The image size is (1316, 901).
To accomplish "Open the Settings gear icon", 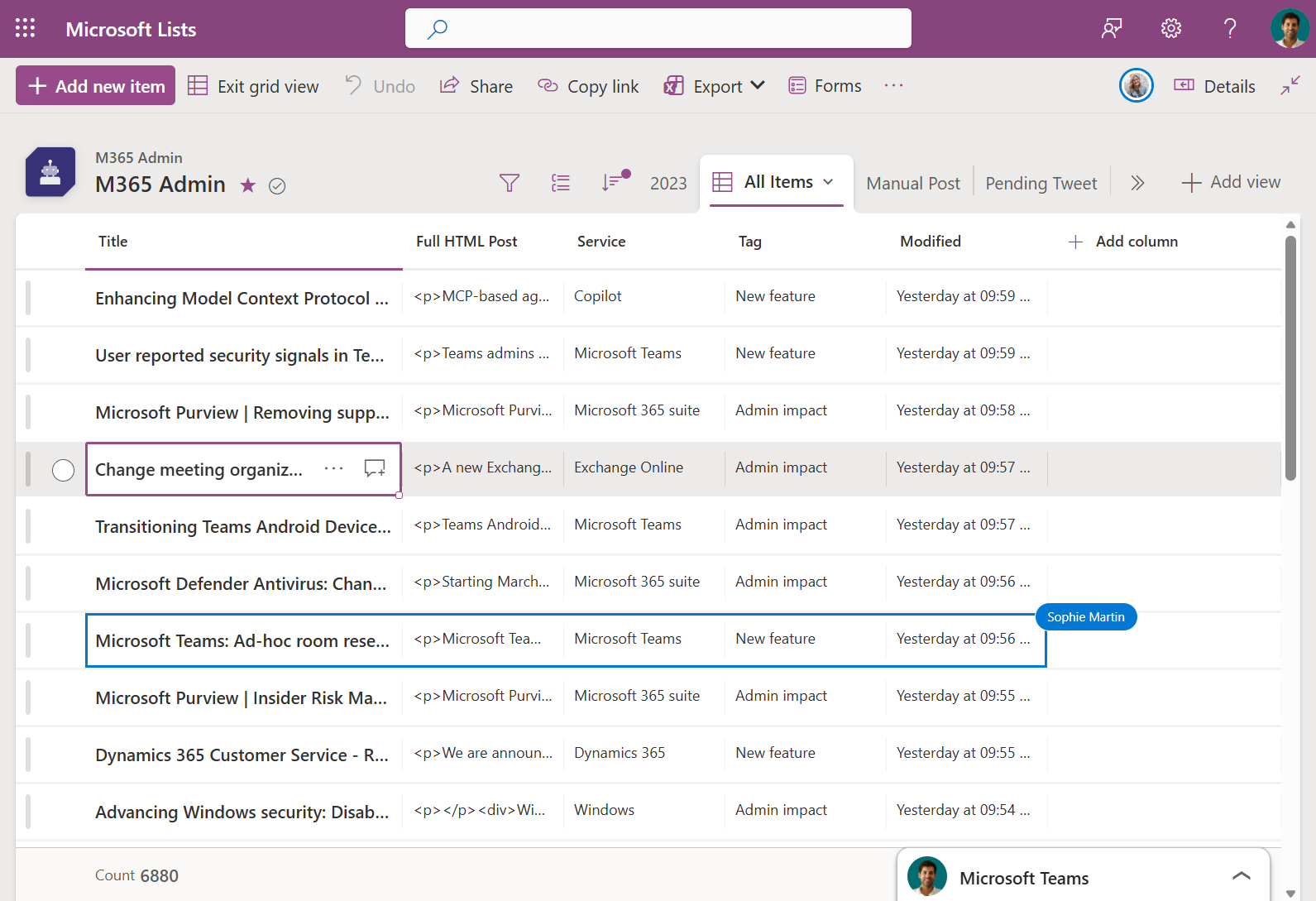I will (1171, 29).
